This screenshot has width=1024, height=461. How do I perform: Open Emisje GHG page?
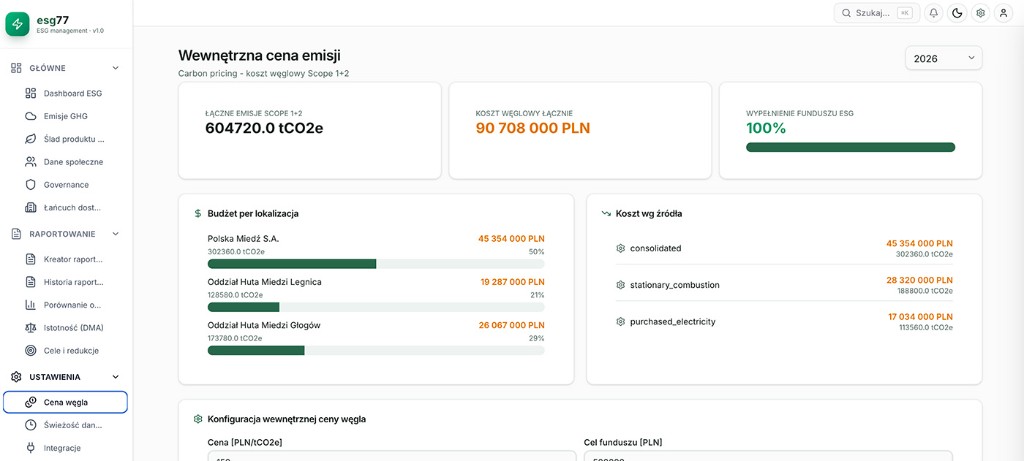pos(65,116)
